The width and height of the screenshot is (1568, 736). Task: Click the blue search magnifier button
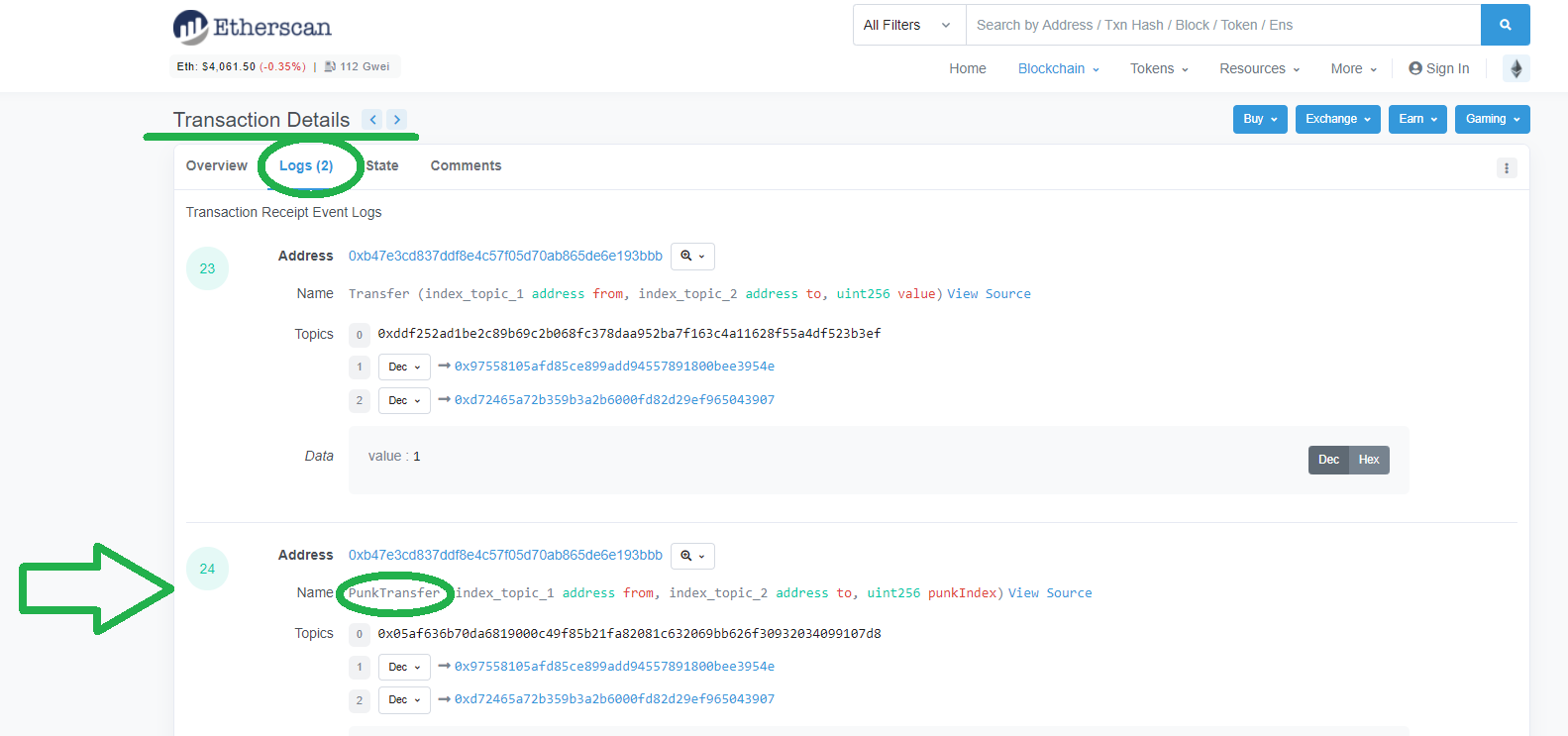coord(1505,25)
